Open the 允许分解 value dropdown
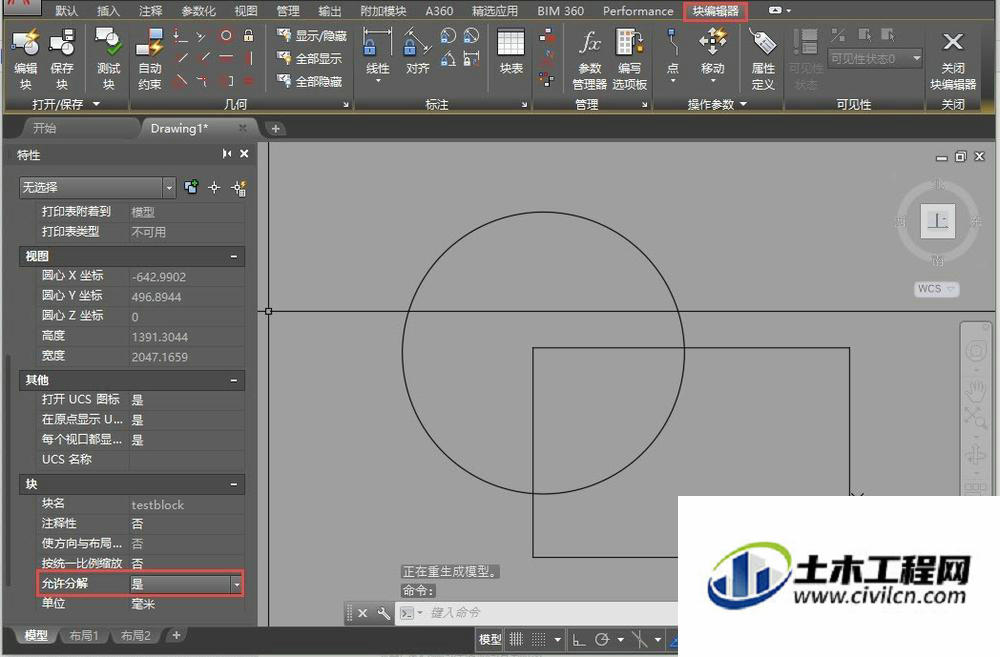The height and width of the screenshot is (657, 1000). [x=237, y=584]
